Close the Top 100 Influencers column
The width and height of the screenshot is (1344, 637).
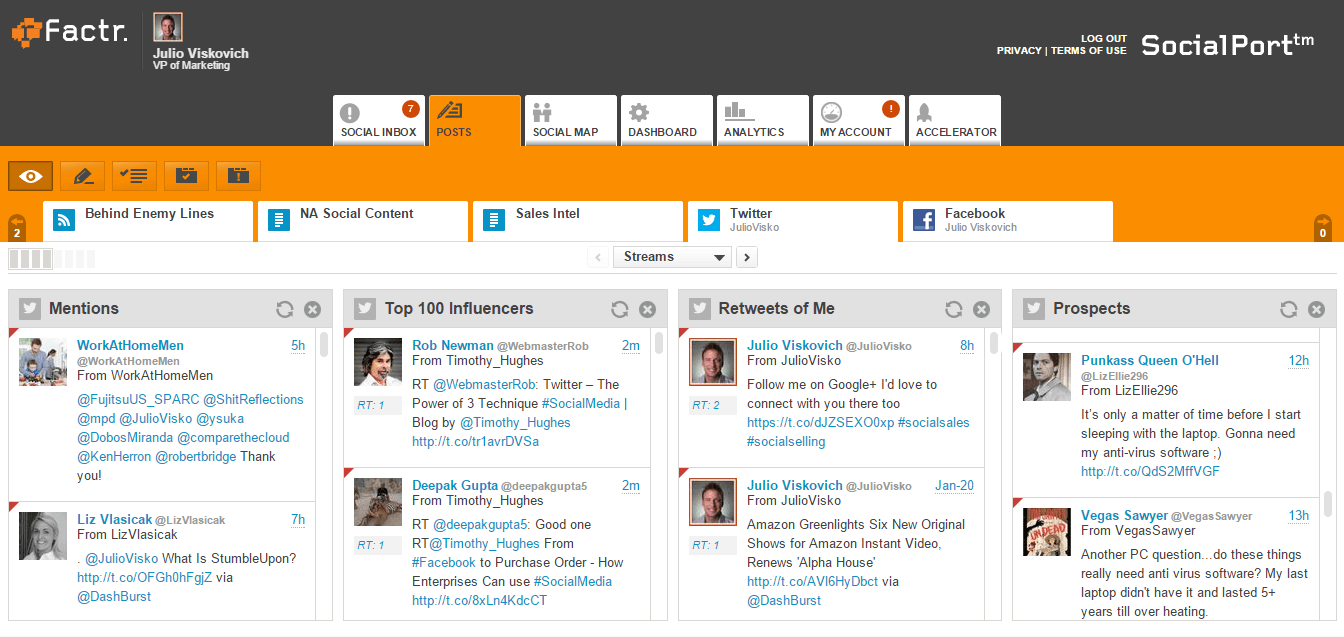pyautogui.click(x=647, y=310)
